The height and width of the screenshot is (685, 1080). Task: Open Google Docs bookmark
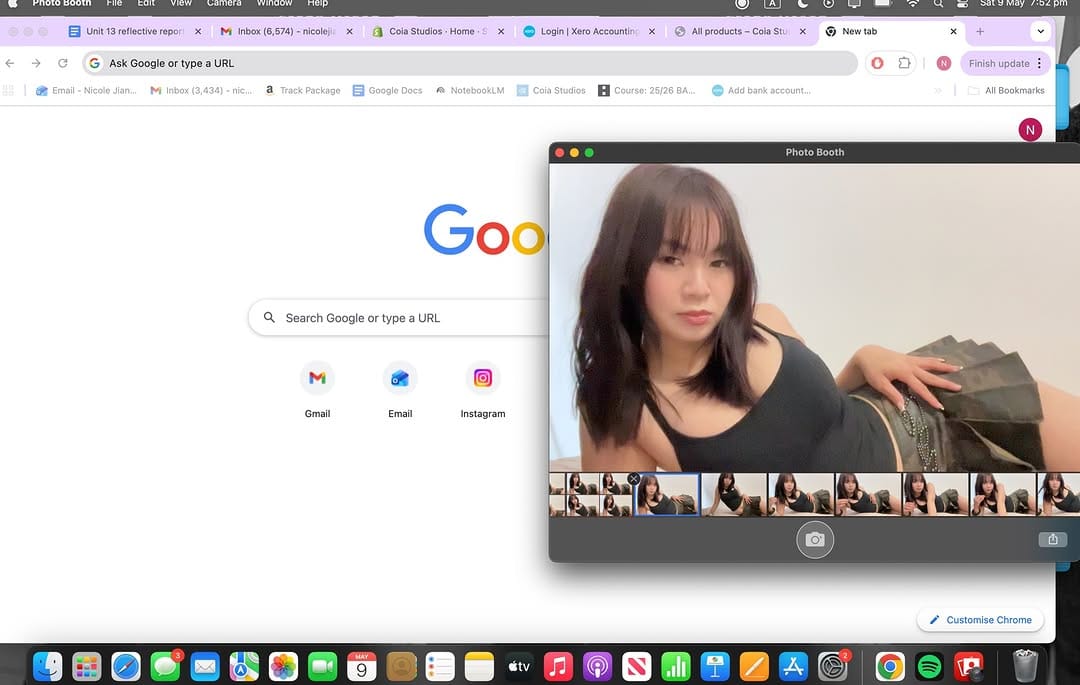click(x=387, y=90)
